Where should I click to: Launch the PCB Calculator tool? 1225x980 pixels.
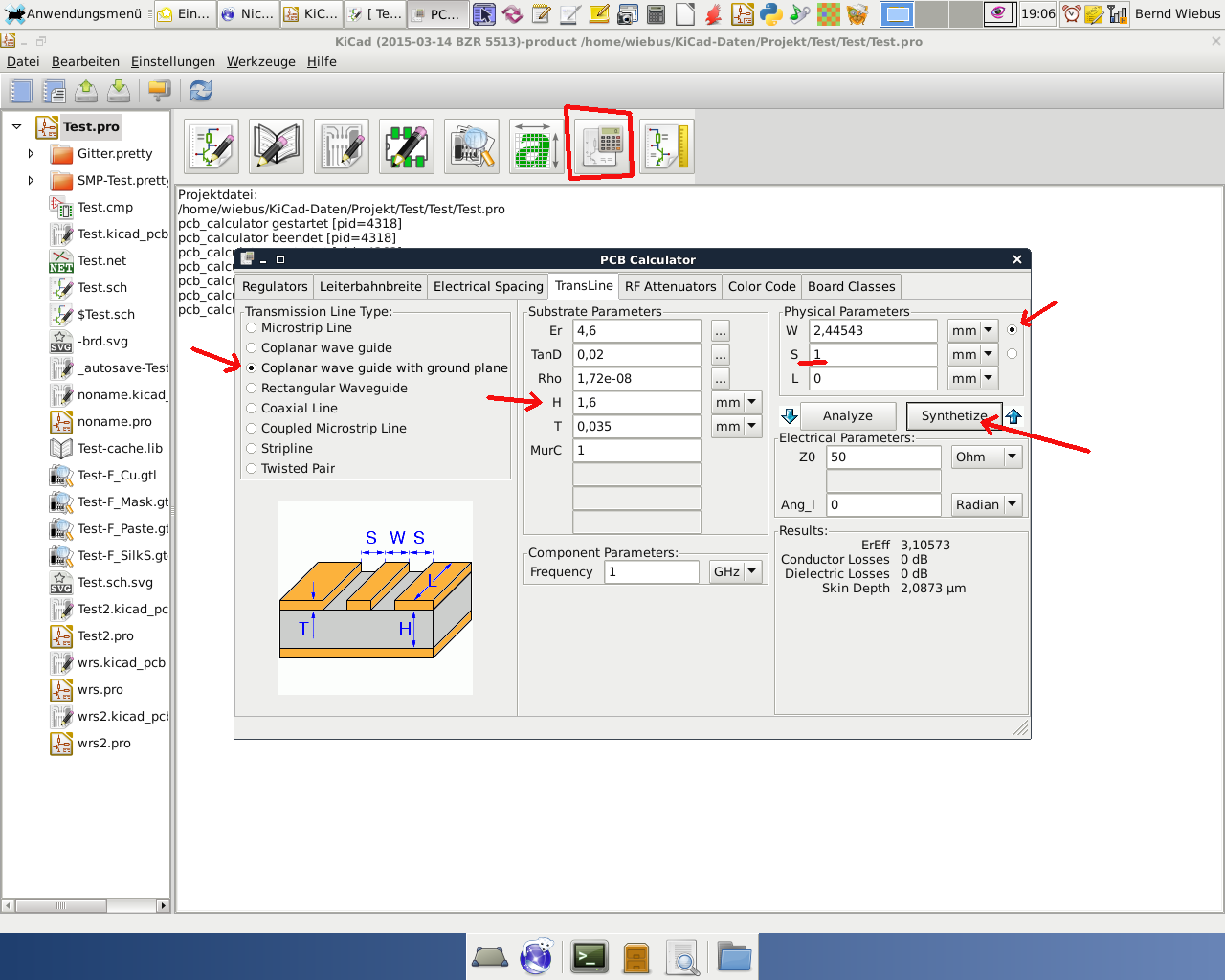click(601, 146)
